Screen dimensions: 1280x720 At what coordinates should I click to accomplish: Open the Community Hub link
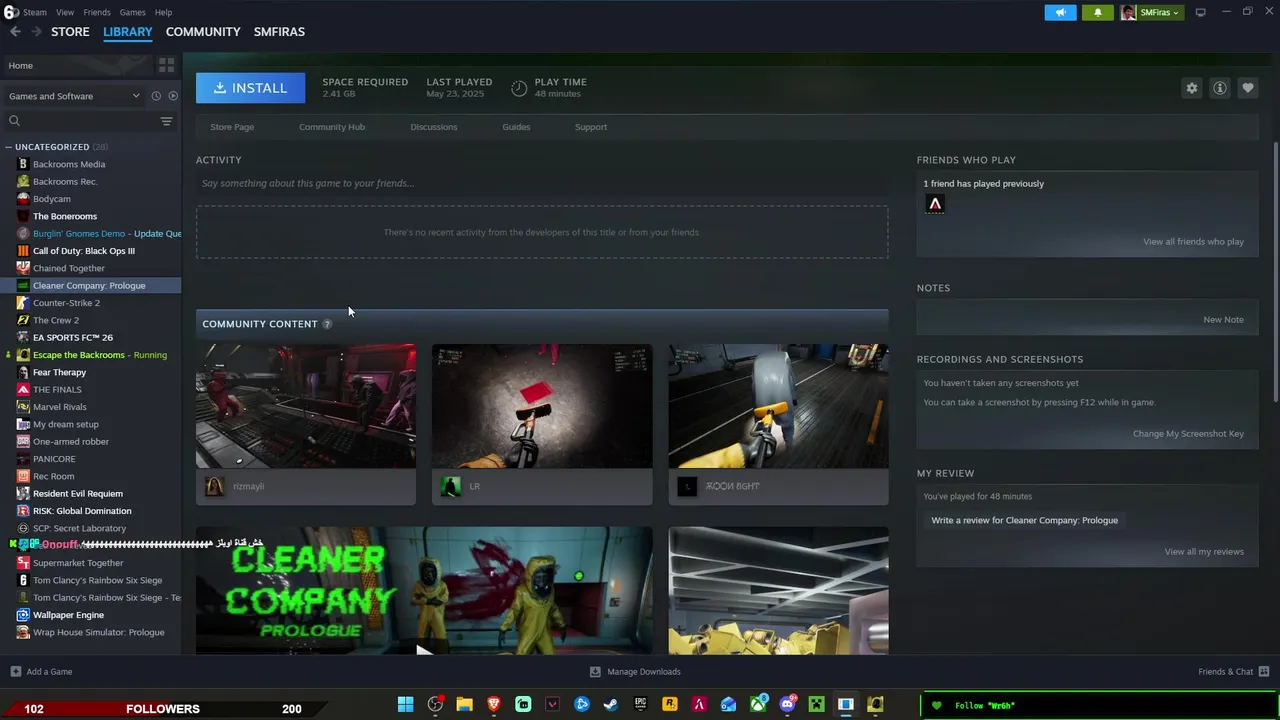332,127
